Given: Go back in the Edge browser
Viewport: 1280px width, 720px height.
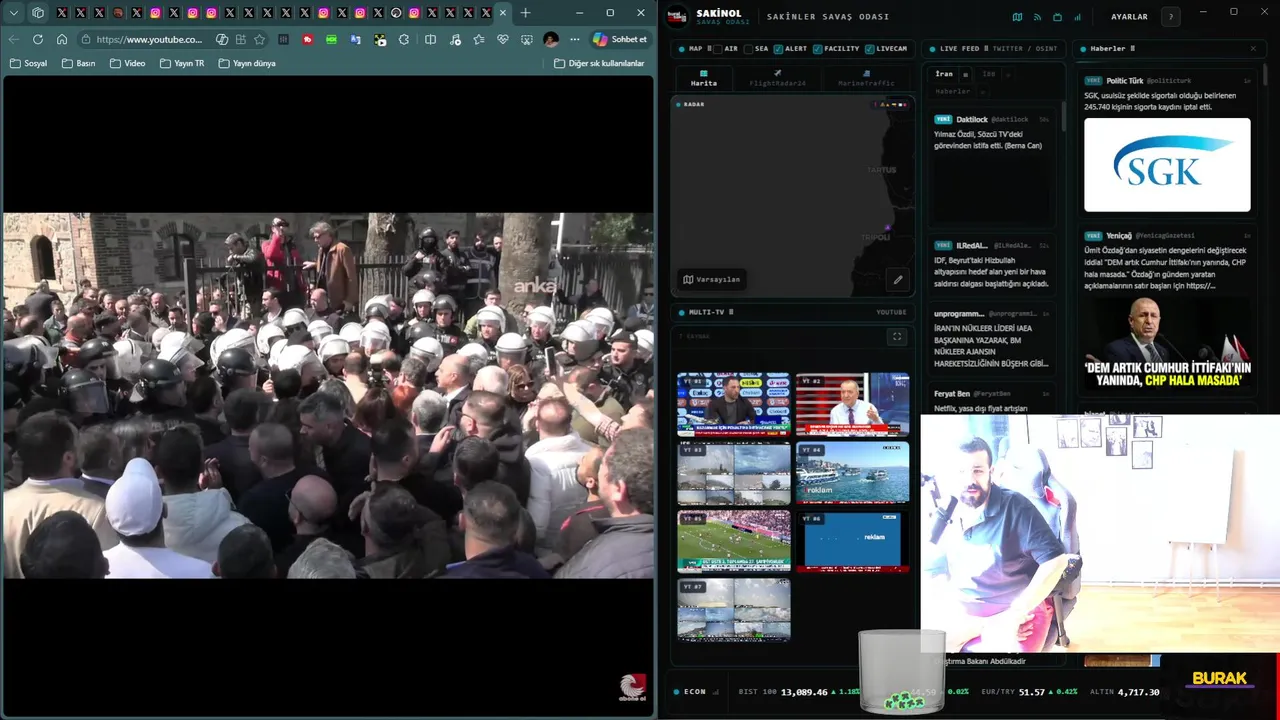Looking at the screenshot, I should [x=14, y=39].
